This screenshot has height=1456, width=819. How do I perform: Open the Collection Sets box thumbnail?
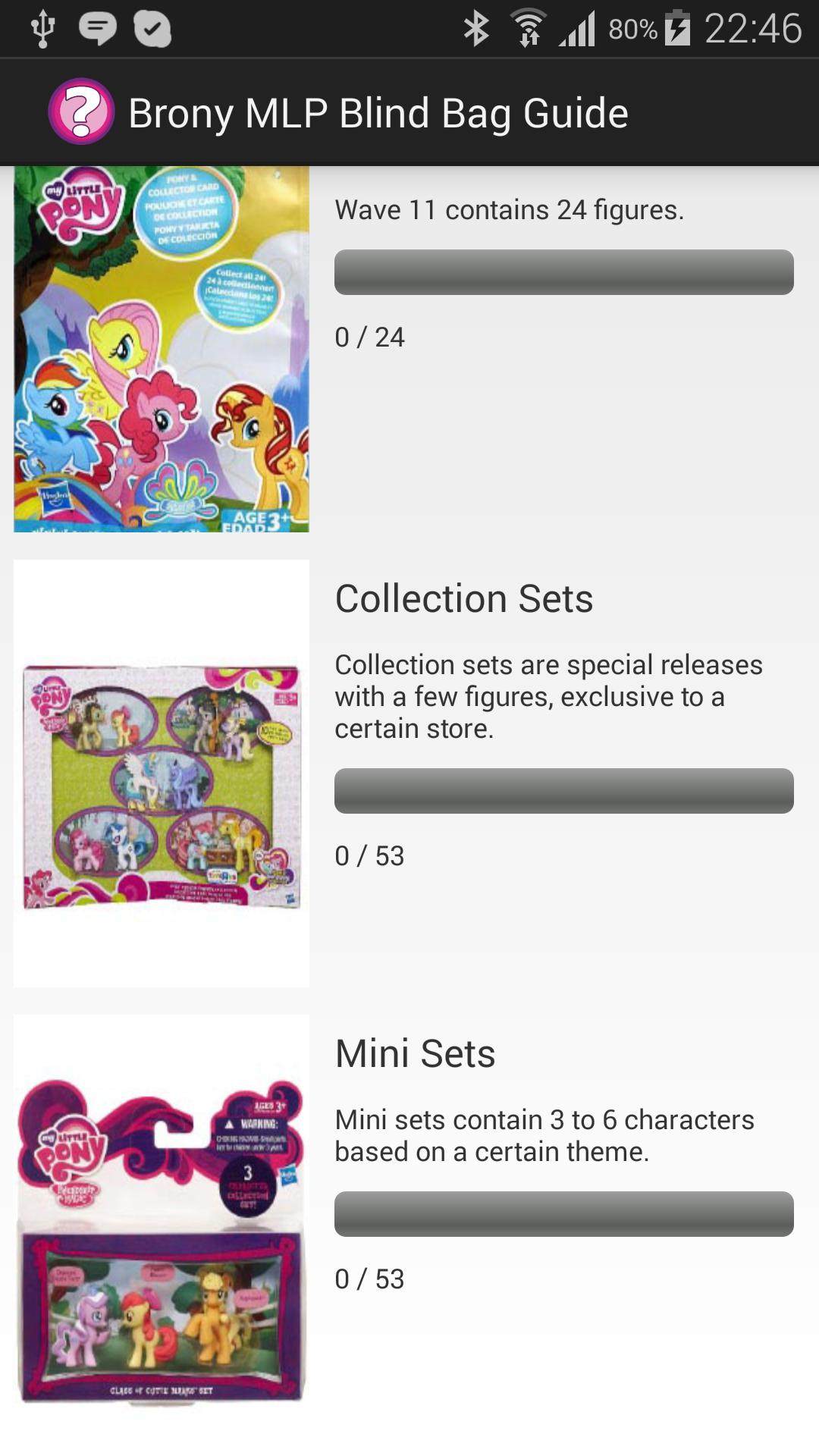tap(162, 773)
